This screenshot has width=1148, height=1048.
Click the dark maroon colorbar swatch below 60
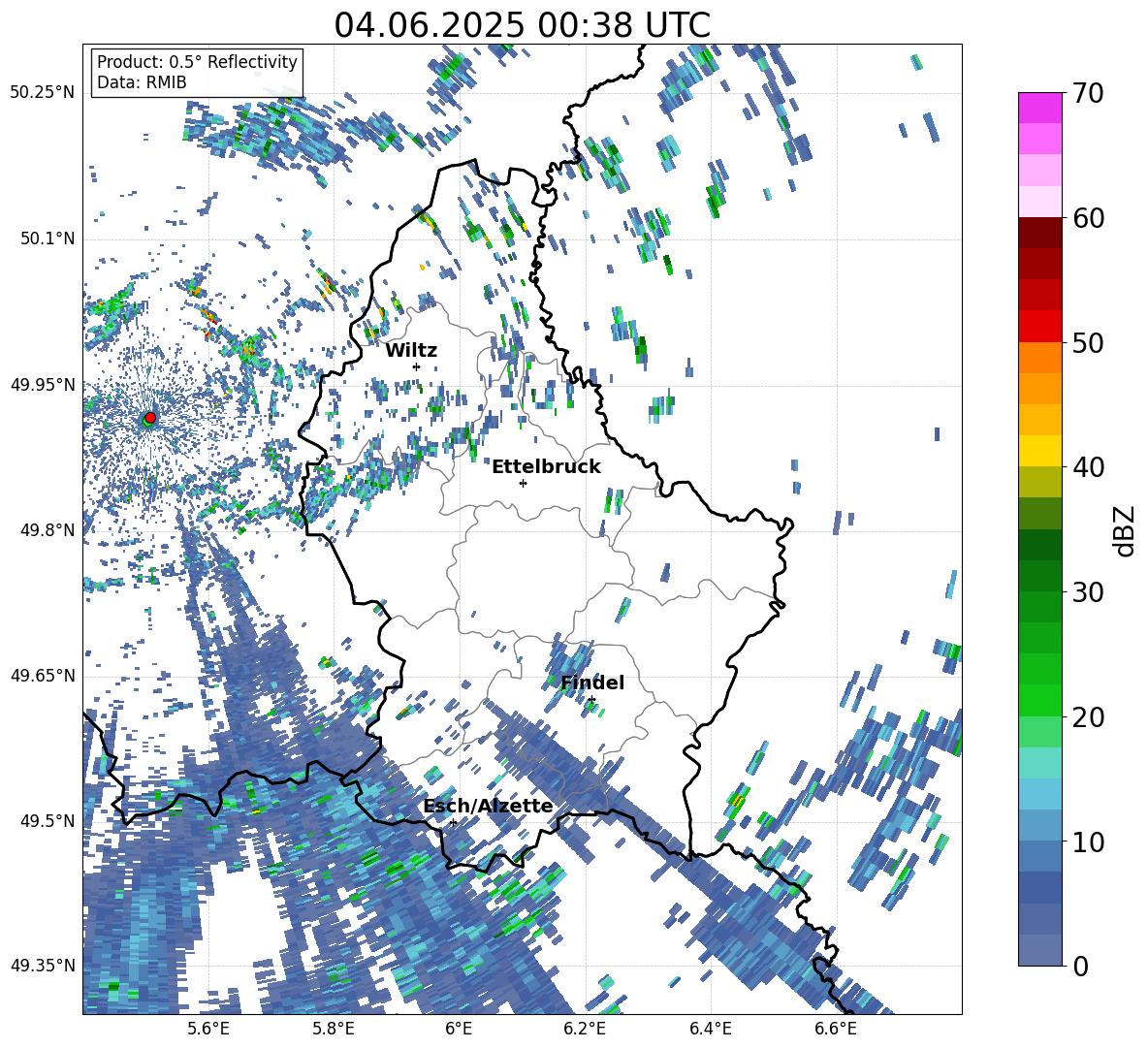click(1039, 233)
